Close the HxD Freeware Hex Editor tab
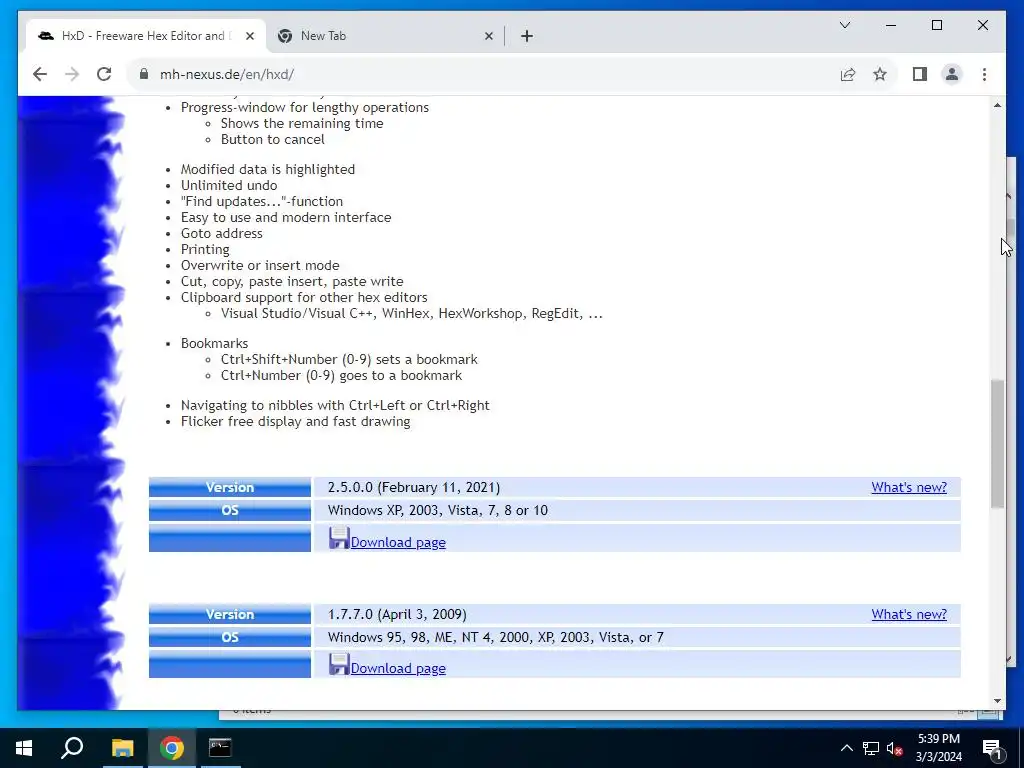The height and width of the screenshot is (768, 1024). tap(249, 37)
